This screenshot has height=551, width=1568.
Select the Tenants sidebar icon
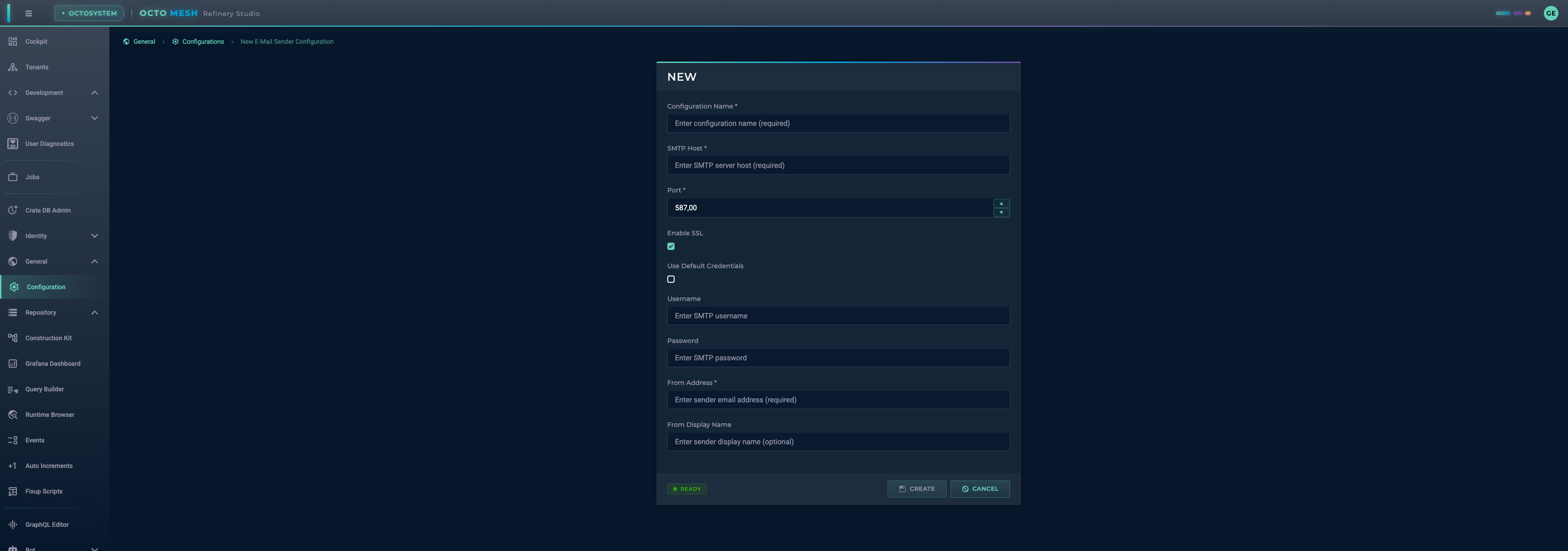[x=13, y=67]
